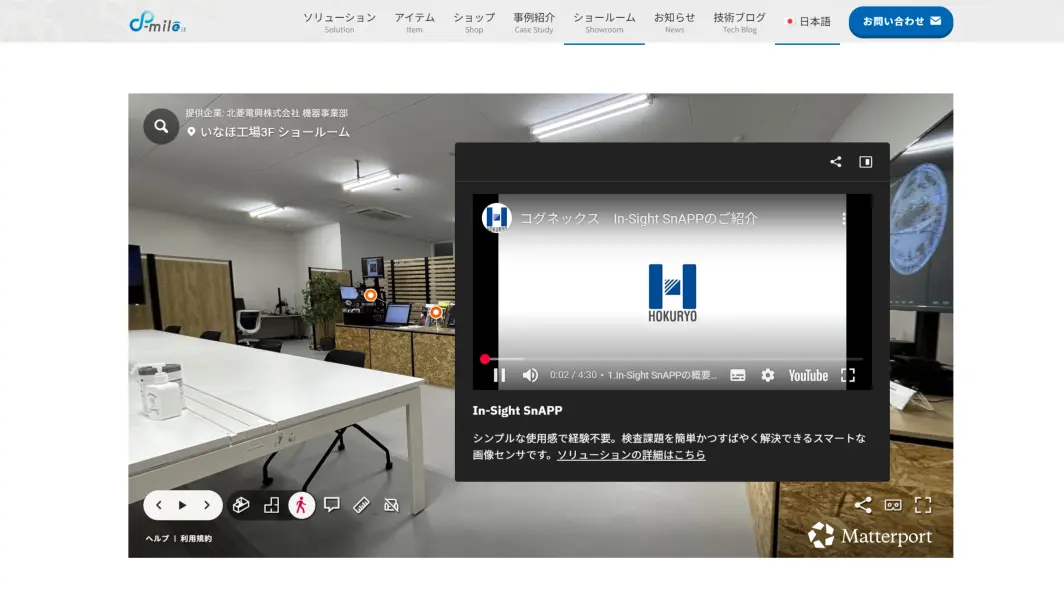Viewport: 1064px width, 599px height.
Task: Toggle the crossed-out view icon in toolbar
Action: tap(392, 505)
